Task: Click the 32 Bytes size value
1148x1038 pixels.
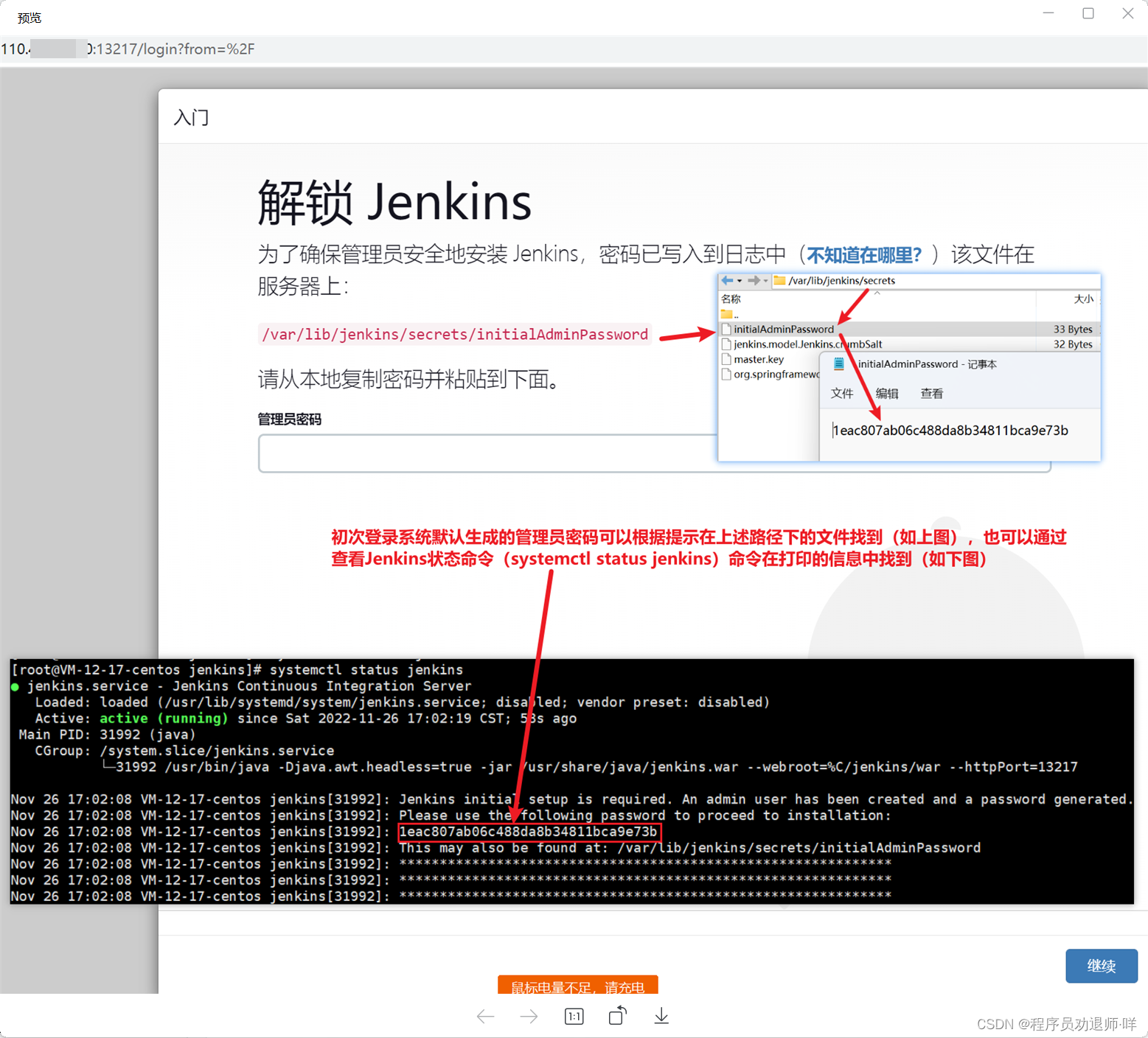Action: [1073, 344]
